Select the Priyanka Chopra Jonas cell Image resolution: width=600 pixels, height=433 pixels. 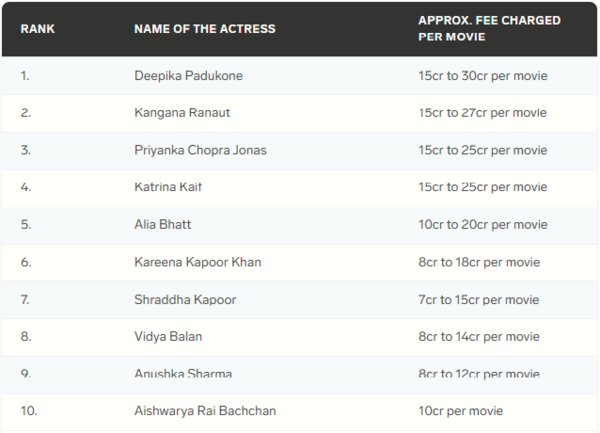pyautogui.click(x=200, y=150)
